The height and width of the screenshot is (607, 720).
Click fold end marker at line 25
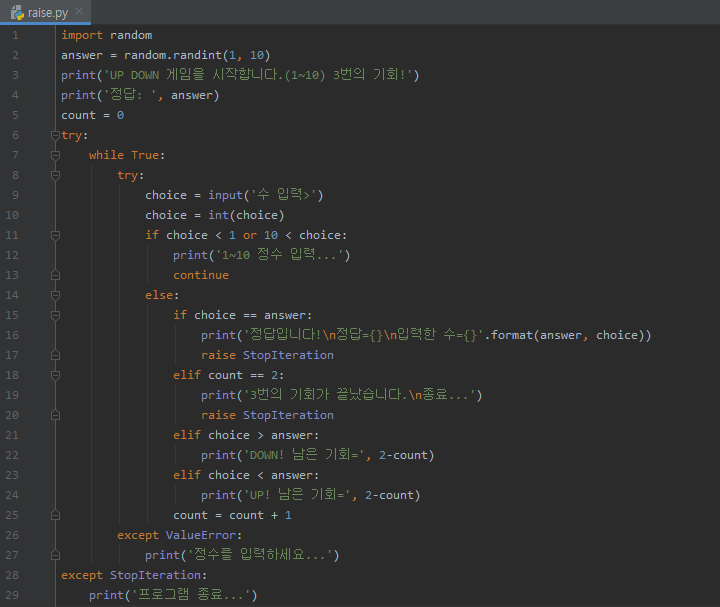coord(55,515)
